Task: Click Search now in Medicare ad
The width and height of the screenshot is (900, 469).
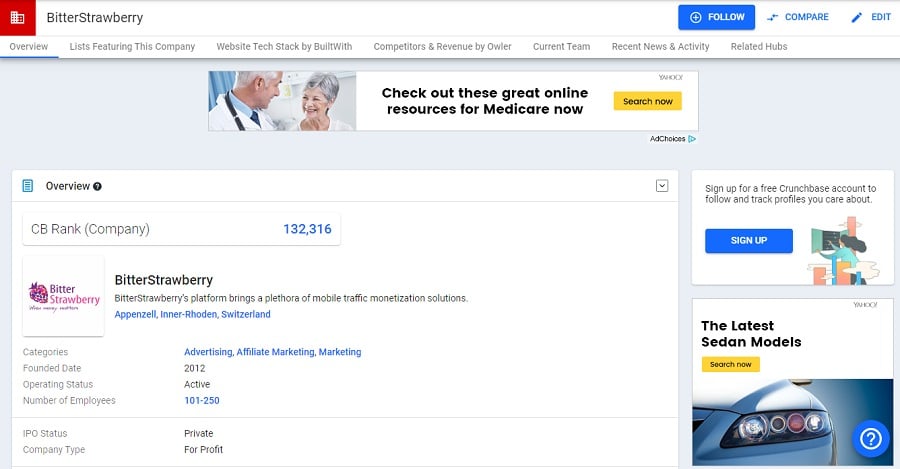Action: pos(647,101)
